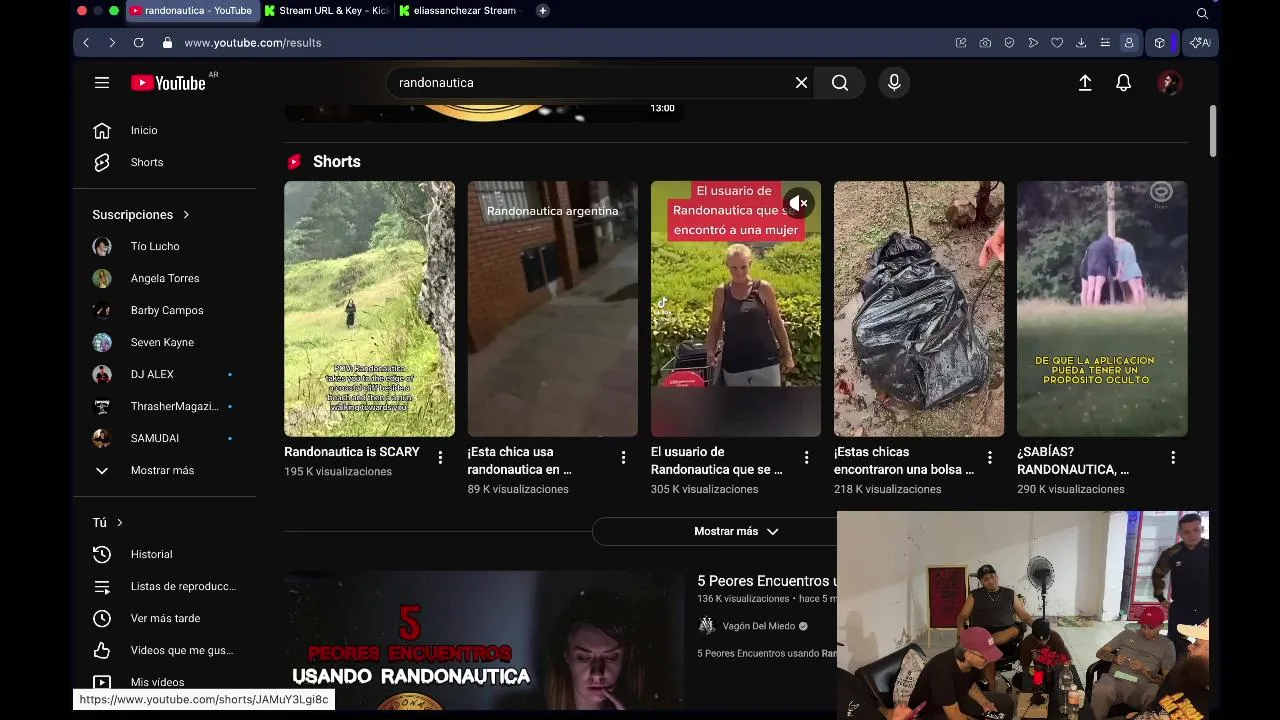Open 'Randonautica argentina' short thumbnail
The height and width of the screenshot is (720, 1280).
pyautogui.click(x=552, y=309)
